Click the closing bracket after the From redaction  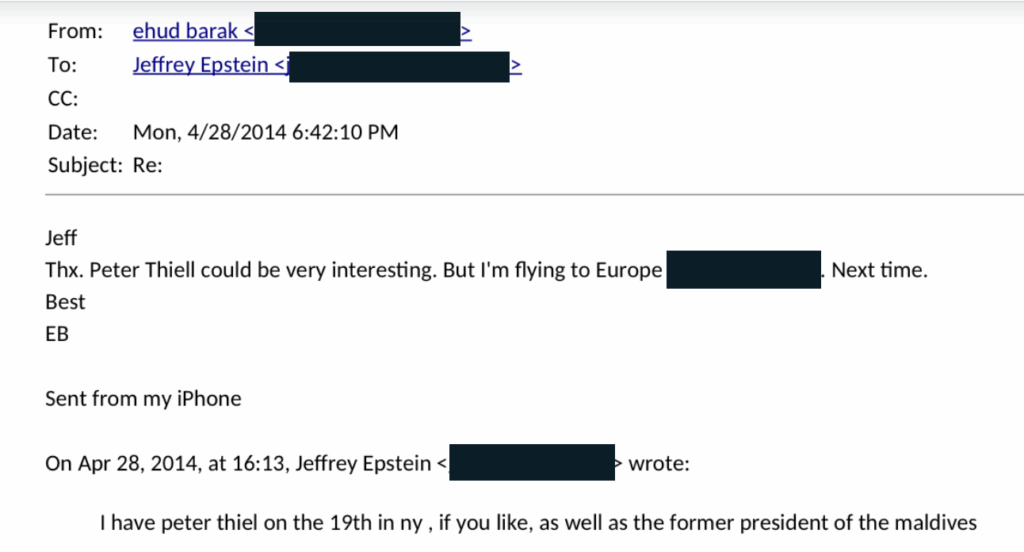(x=466, y=31)
